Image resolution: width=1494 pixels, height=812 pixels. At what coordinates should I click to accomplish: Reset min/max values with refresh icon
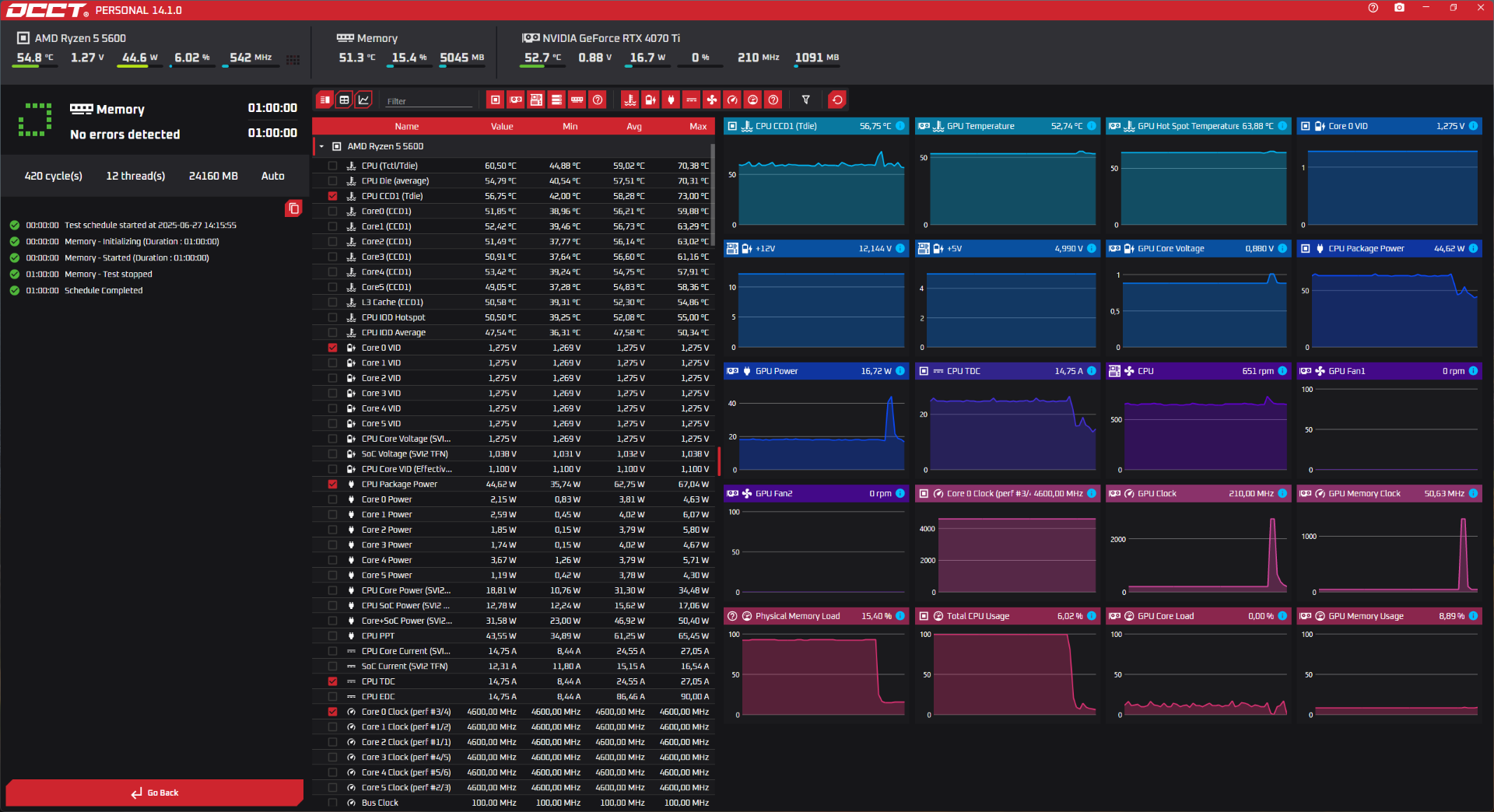coord(837,100)
